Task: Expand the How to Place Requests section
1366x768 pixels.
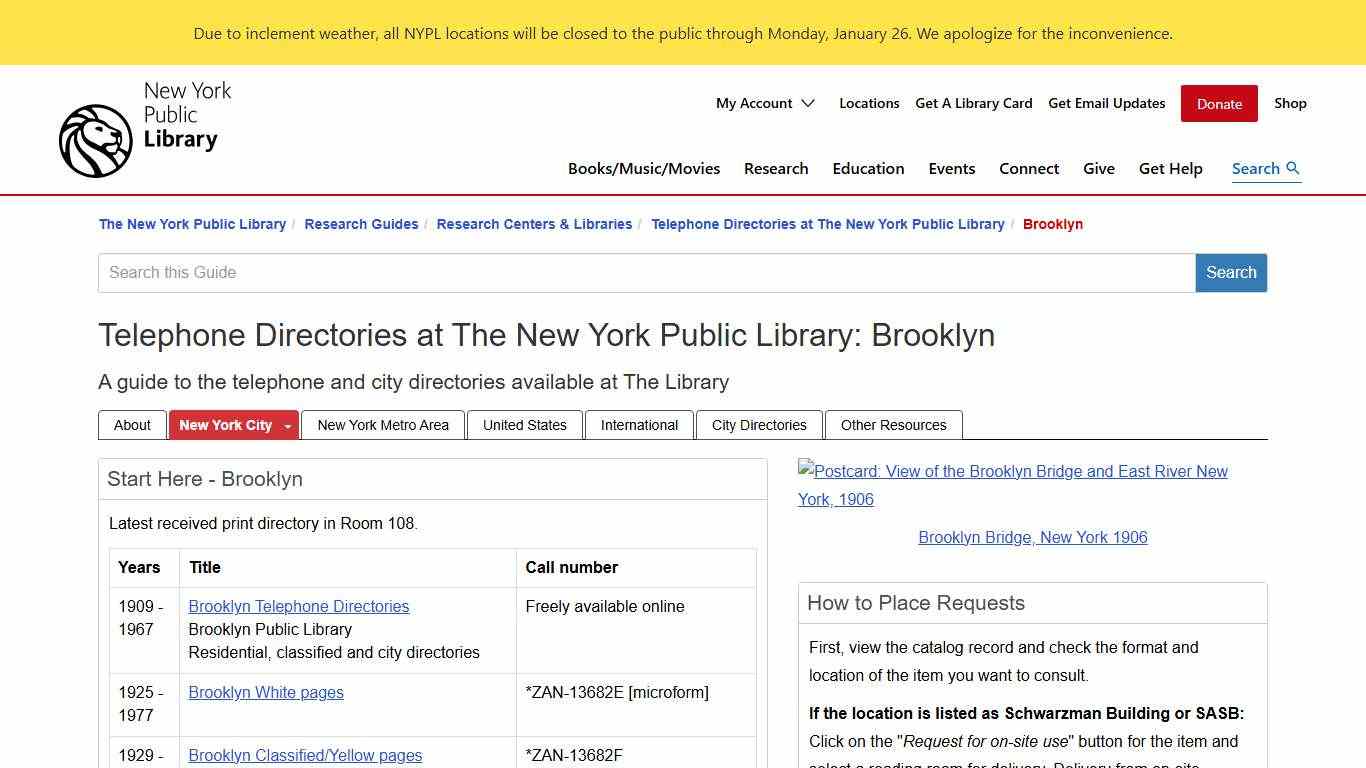Action: coord(916,603)
